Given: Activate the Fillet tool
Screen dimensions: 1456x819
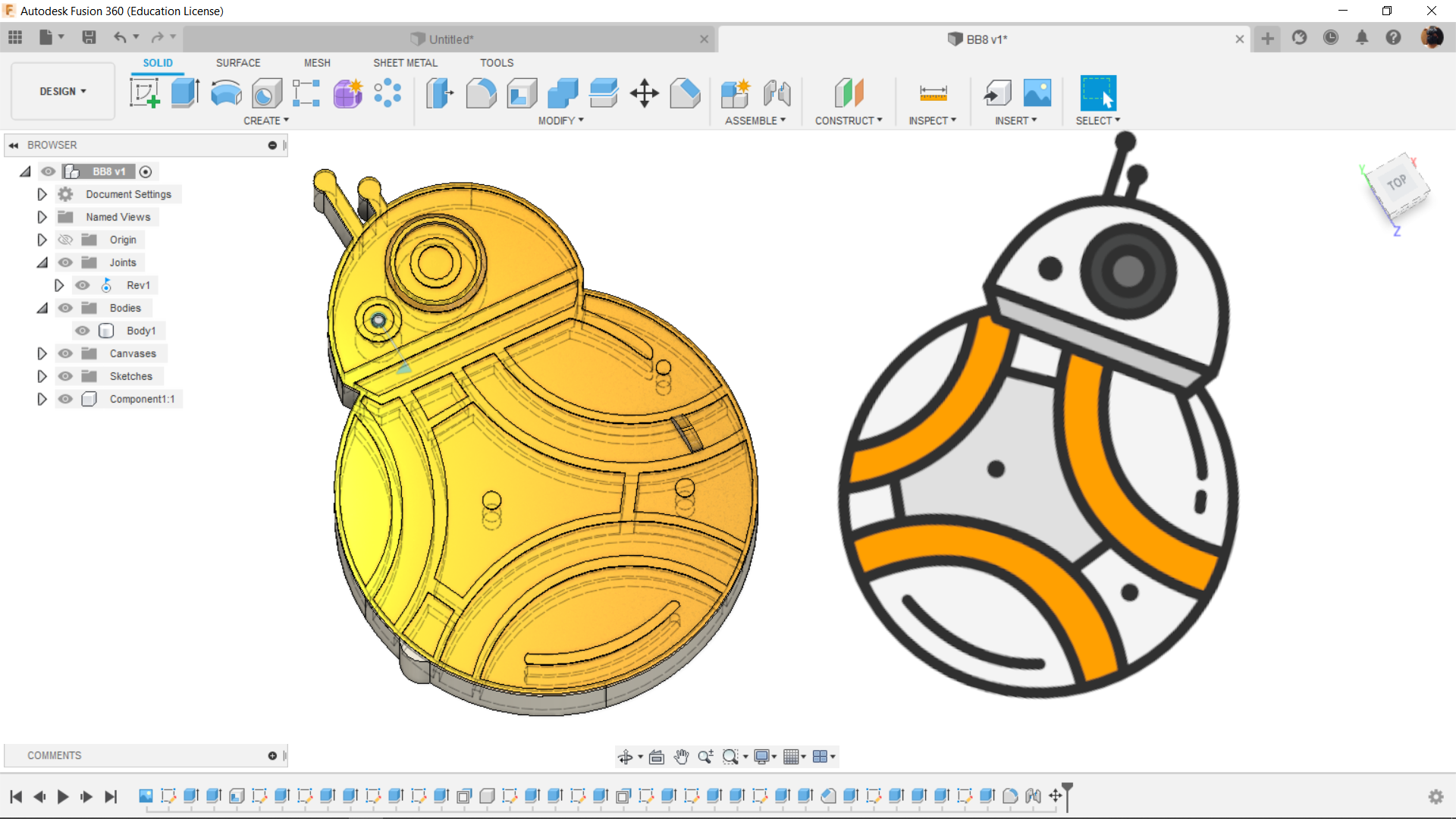Looking at the screenshot, I should point(481,93).
